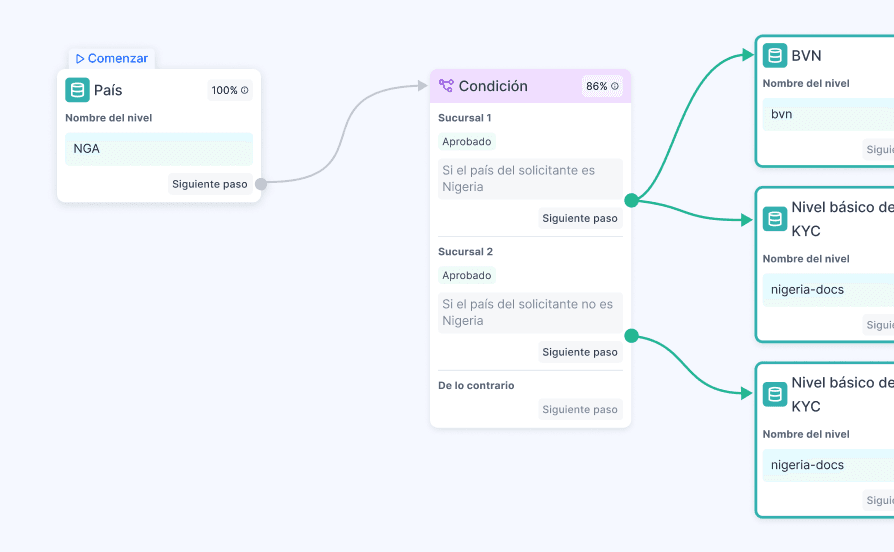Click Siguiente paso in Sucursal 2
The width and height of the screenshot is (894, 552).
(x=580, y=352)
